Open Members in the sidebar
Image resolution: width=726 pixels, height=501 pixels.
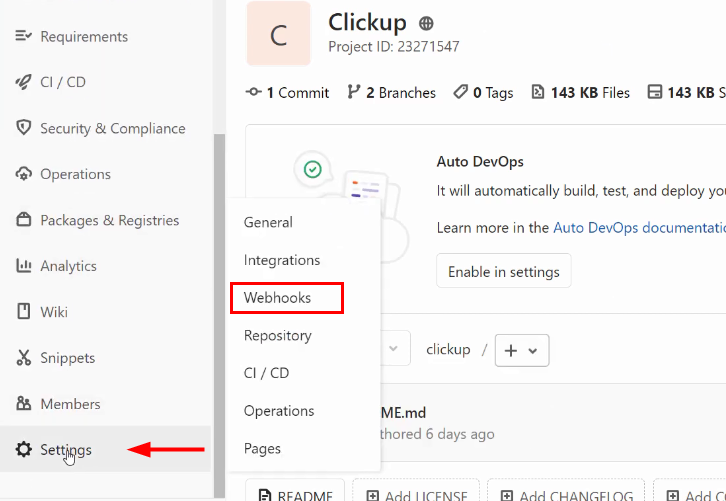[70, 404]
